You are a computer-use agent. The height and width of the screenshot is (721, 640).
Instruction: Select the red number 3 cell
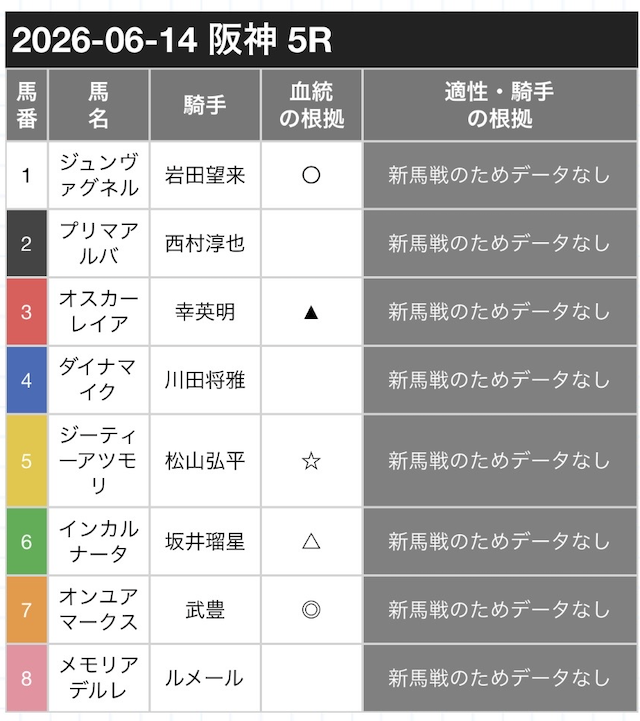(x=27, y=312)
